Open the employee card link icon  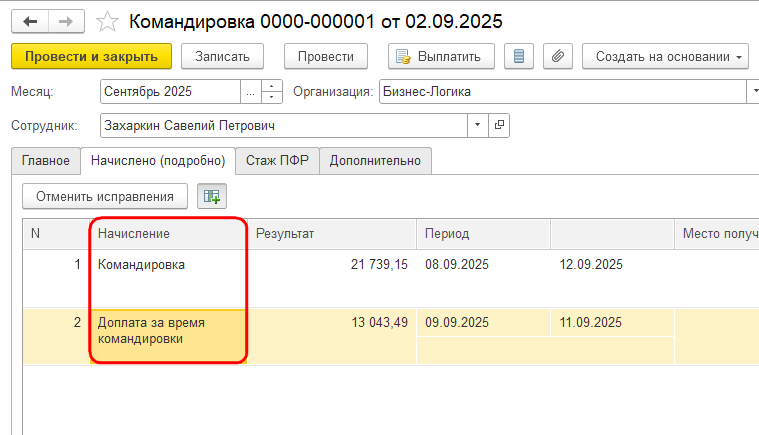[499, 125]
